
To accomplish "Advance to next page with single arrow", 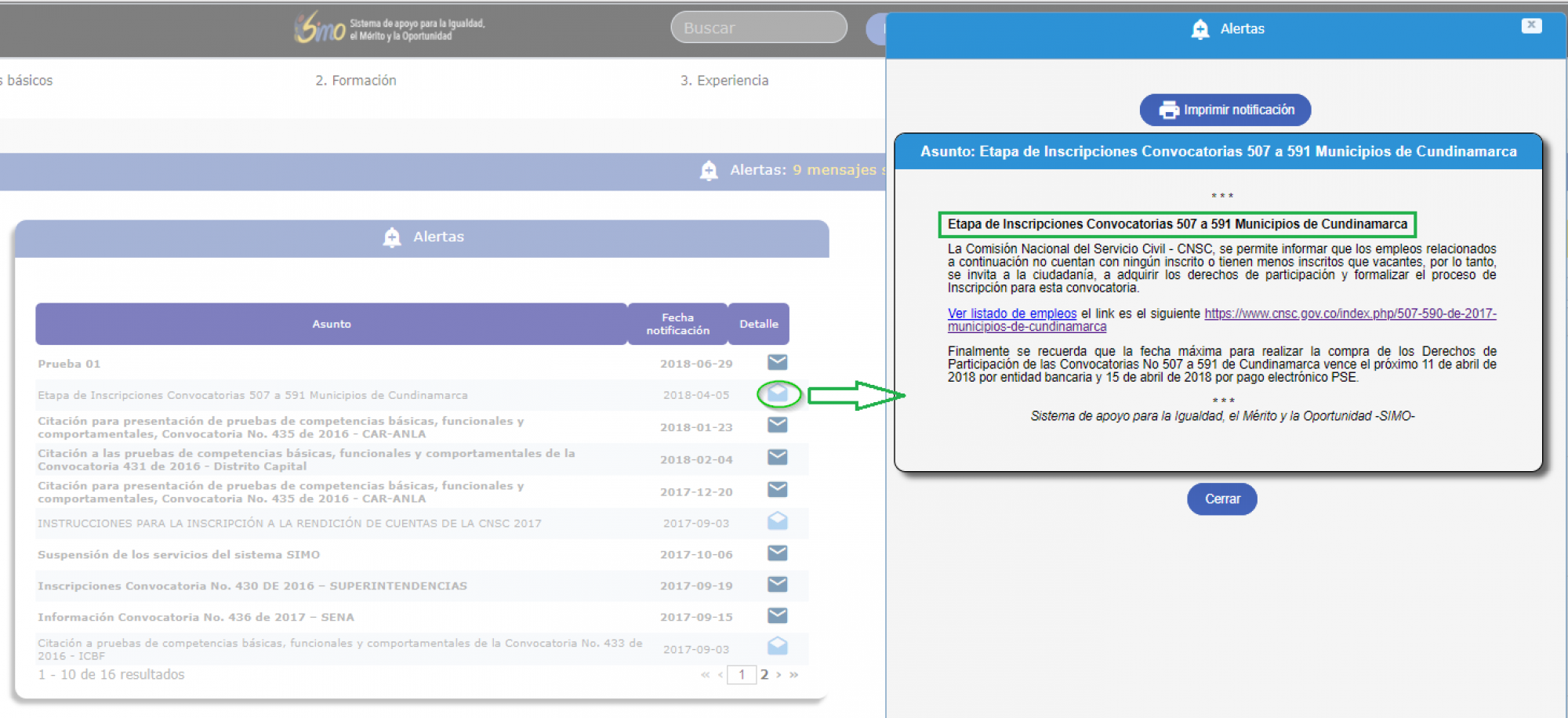I will click(779, 675).
